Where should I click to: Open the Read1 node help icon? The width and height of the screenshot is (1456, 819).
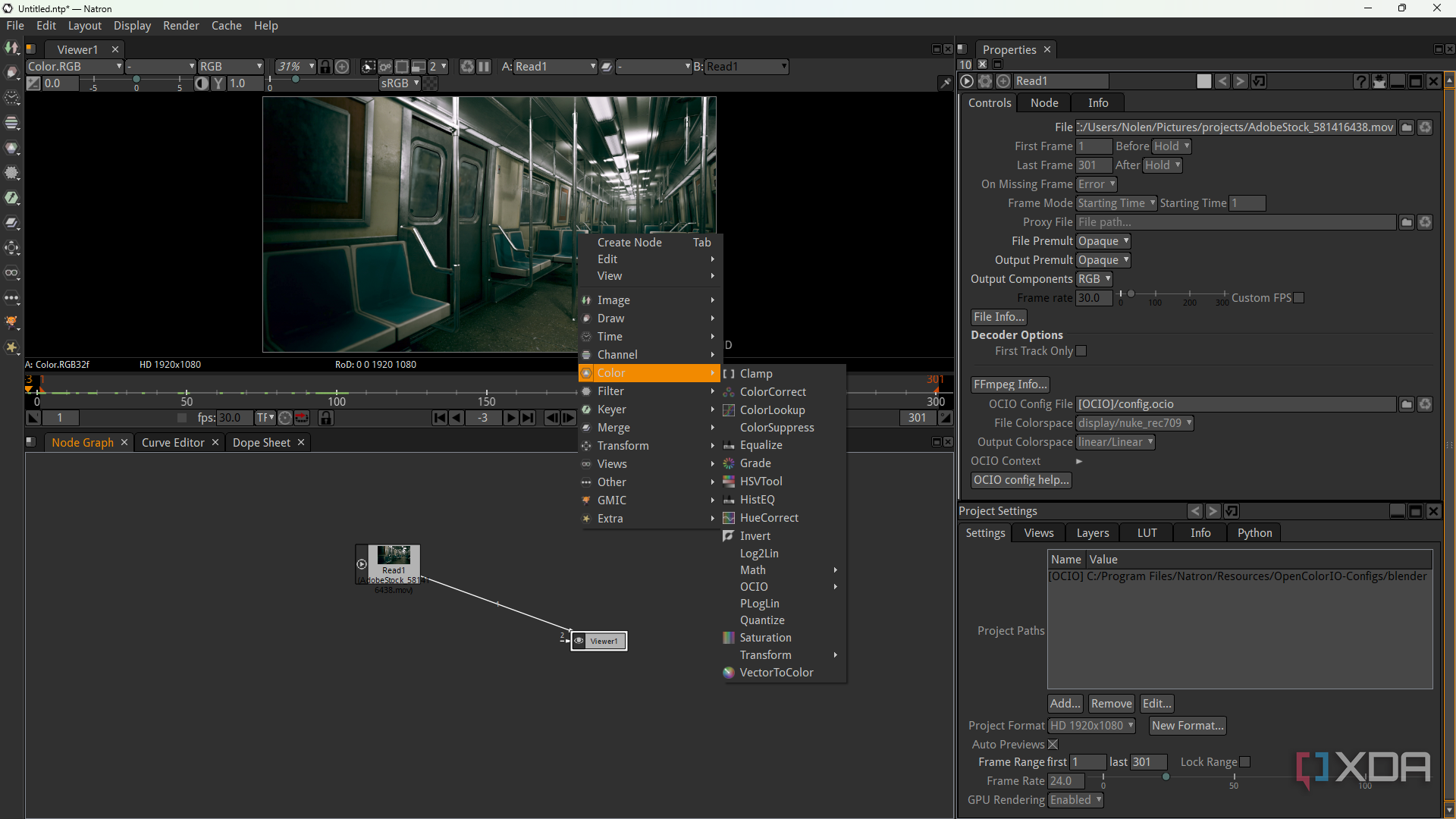coord(1361,81)
